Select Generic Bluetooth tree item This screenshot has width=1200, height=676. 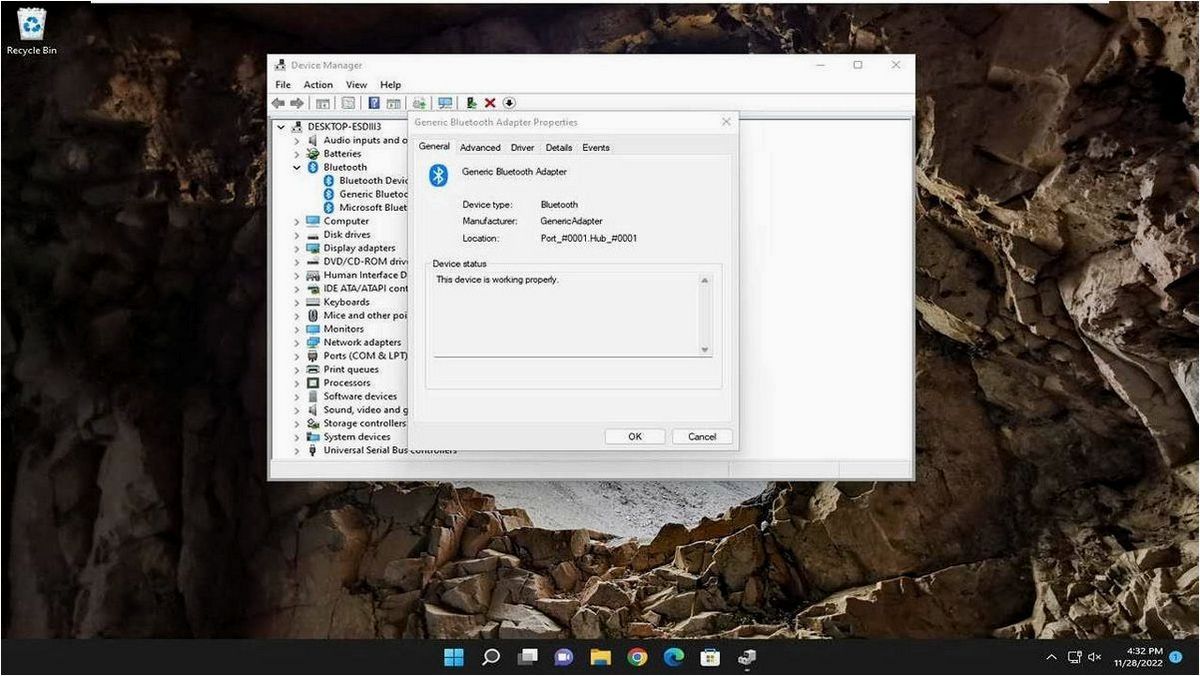point(374,194)
